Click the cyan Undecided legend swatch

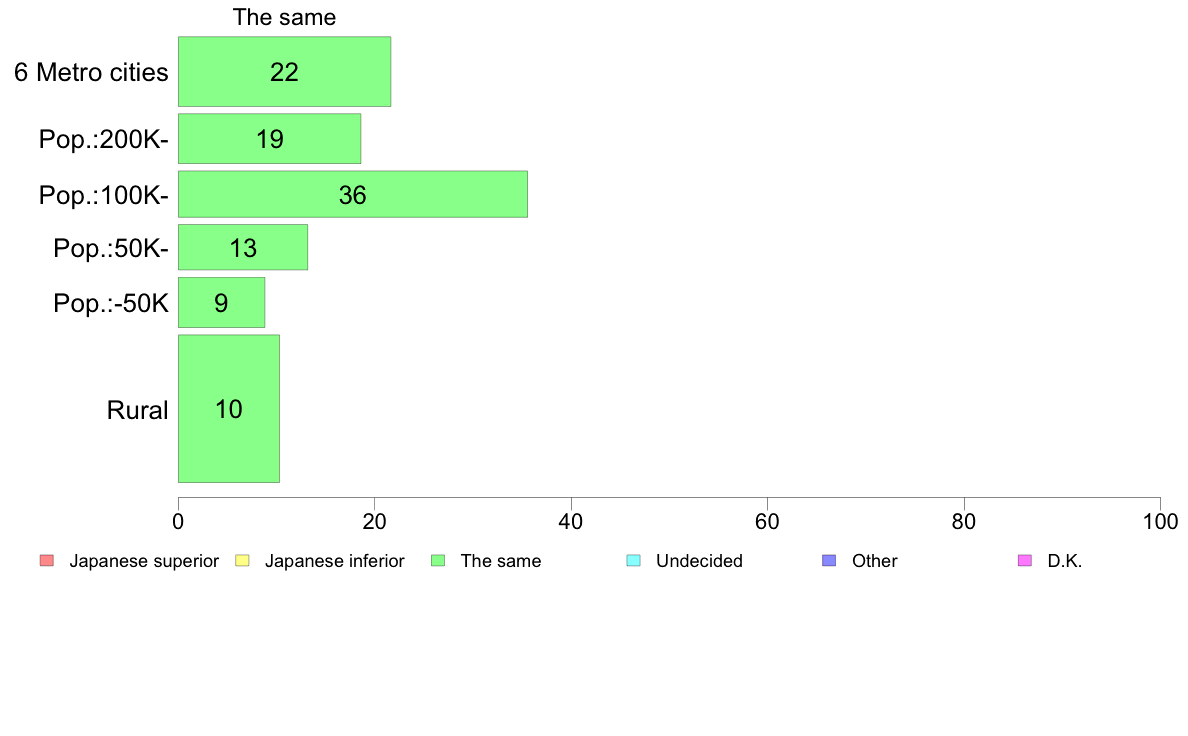pos(633,561)
